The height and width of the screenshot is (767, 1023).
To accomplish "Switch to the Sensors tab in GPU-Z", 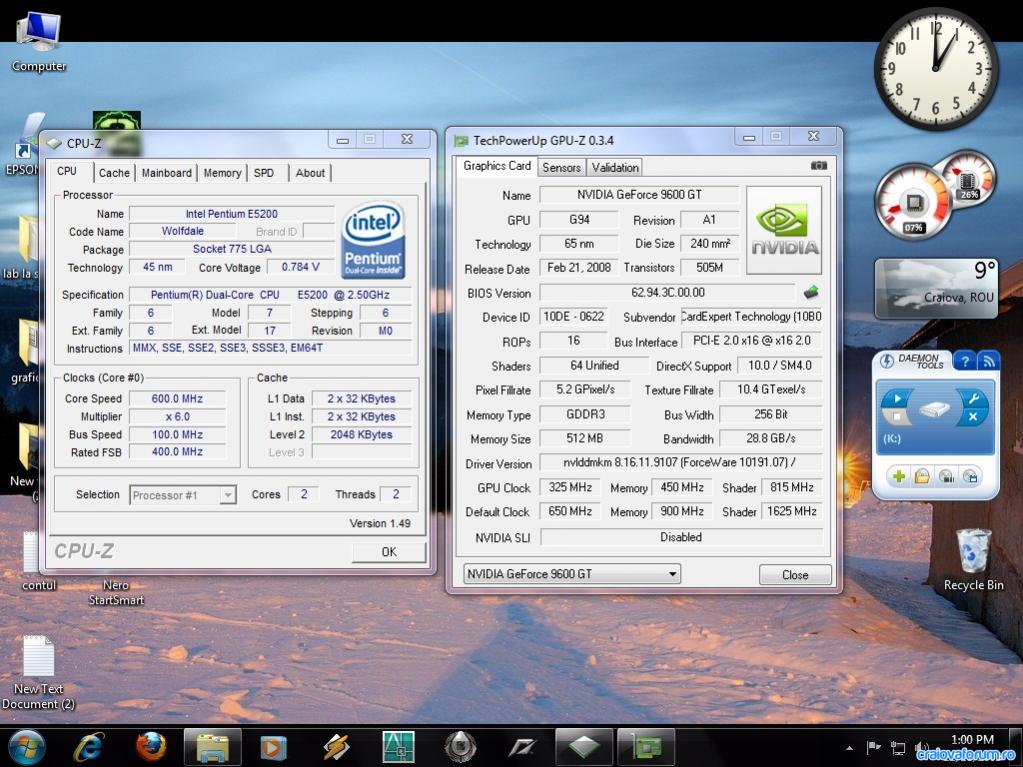I will 561,168.
